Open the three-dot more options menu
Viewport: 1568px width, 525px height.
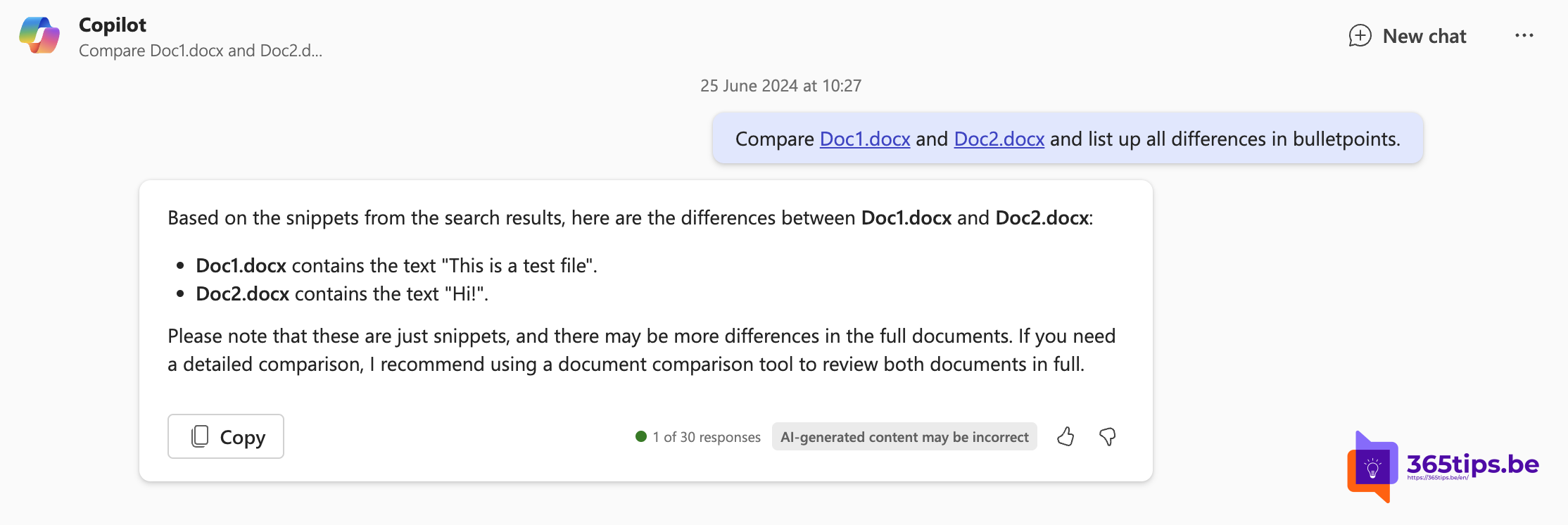pos(1524,36)
